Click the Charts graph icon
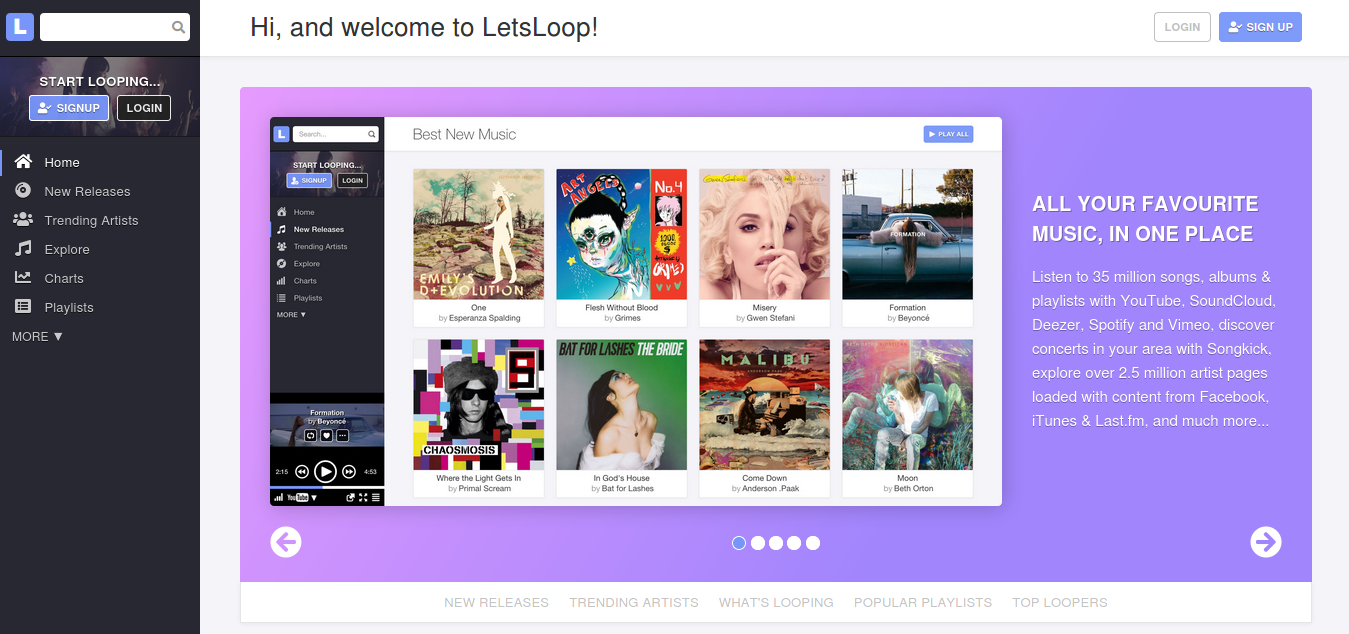This screenshot has width=1349, height=634. pyautogui.click(x=23, y=278)
